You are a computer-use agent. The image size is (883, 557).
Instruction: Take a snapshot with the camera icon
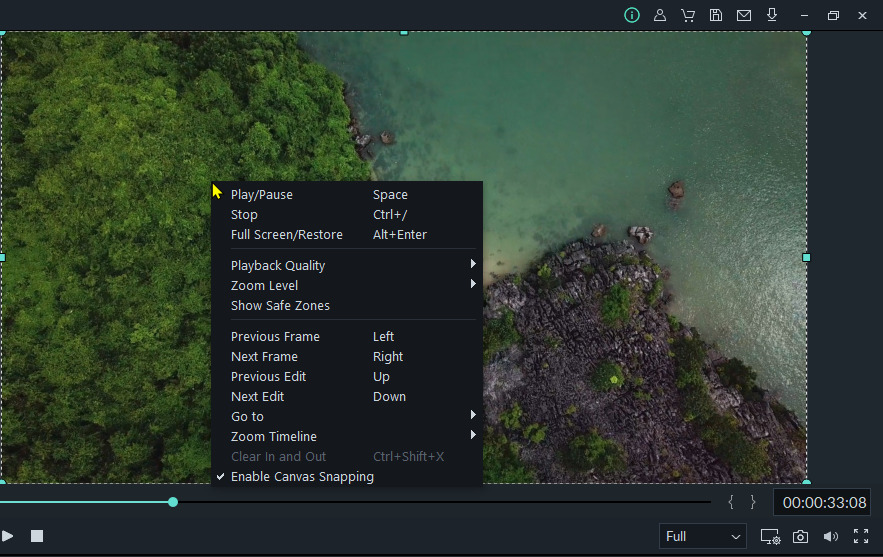tap(800, 537)
